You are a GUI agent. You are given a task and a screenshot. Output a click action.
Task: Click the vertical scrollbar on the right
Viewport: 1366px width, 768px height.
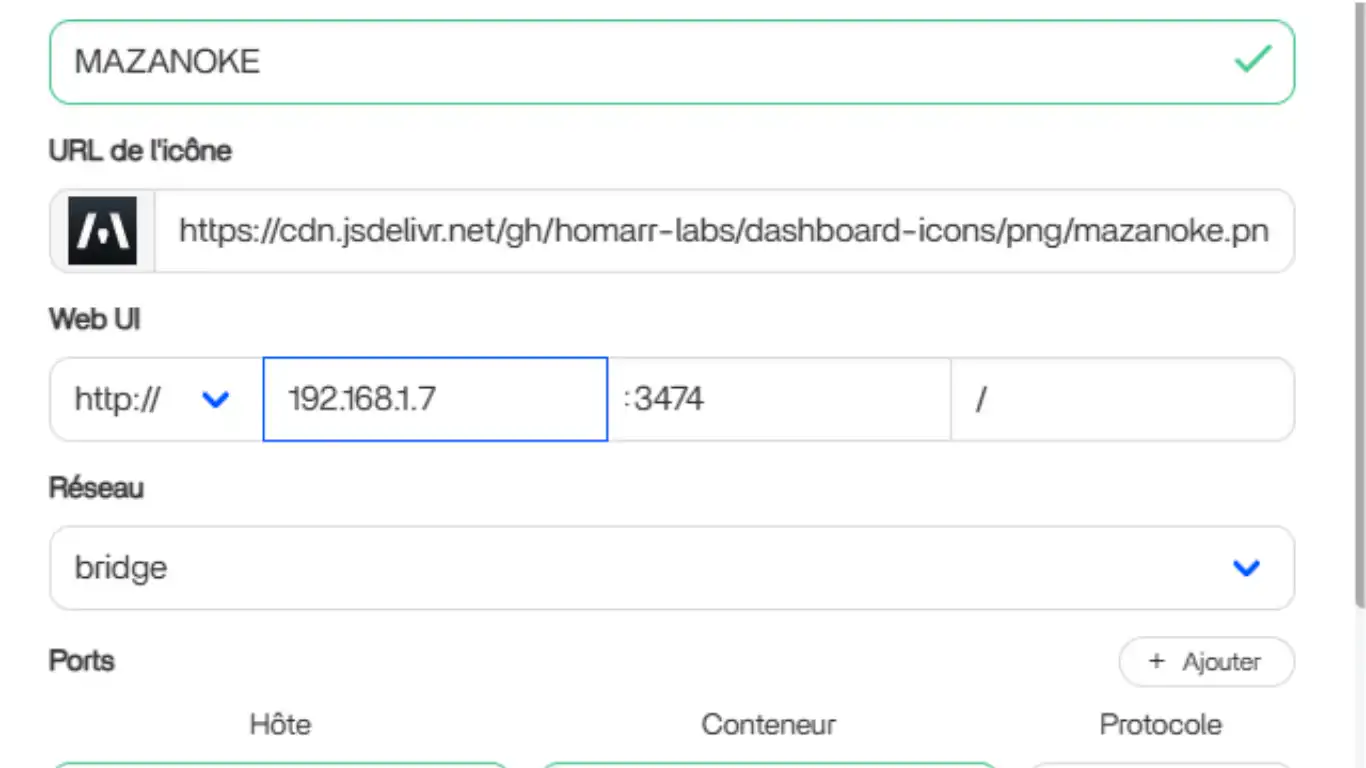[1359, 300]
